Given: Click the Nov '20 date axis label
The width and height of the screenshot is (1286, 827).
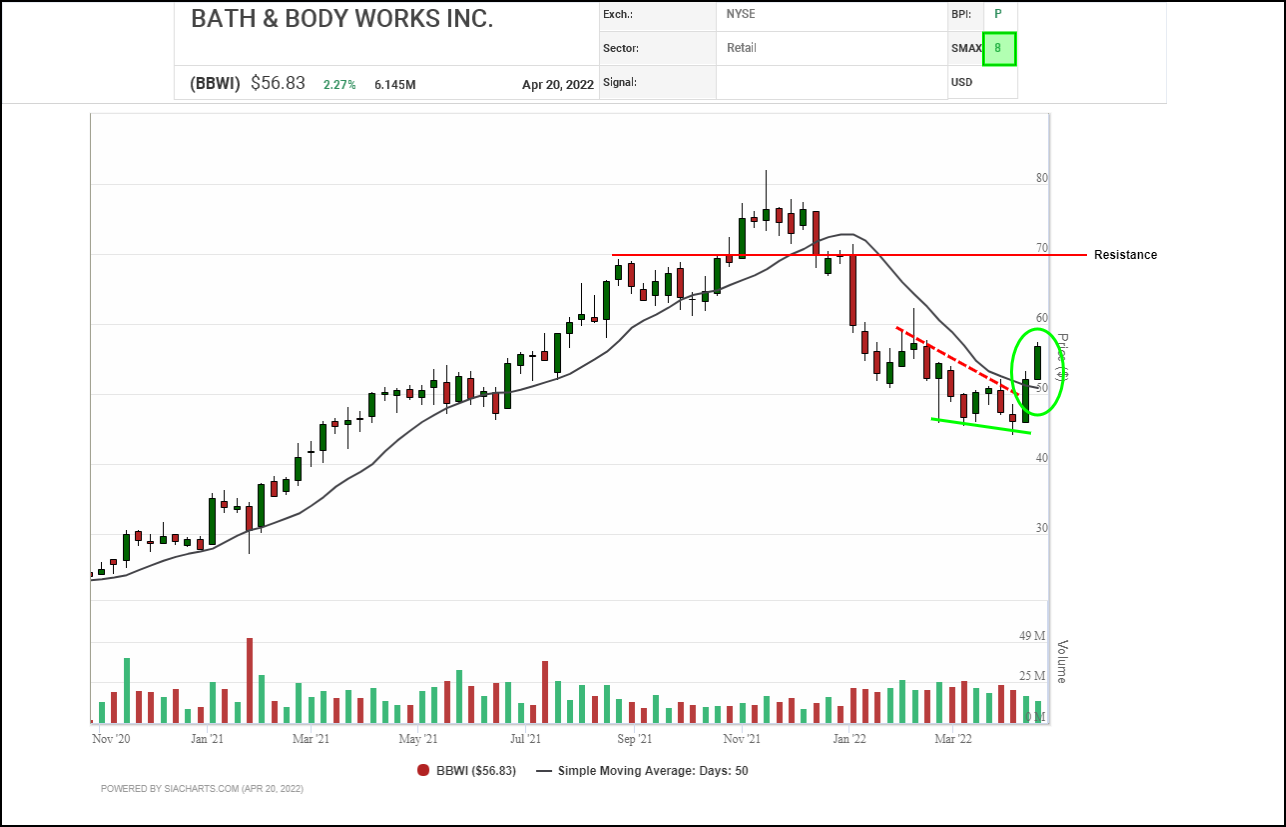Looking at the screenshot, I should [111, 739].
